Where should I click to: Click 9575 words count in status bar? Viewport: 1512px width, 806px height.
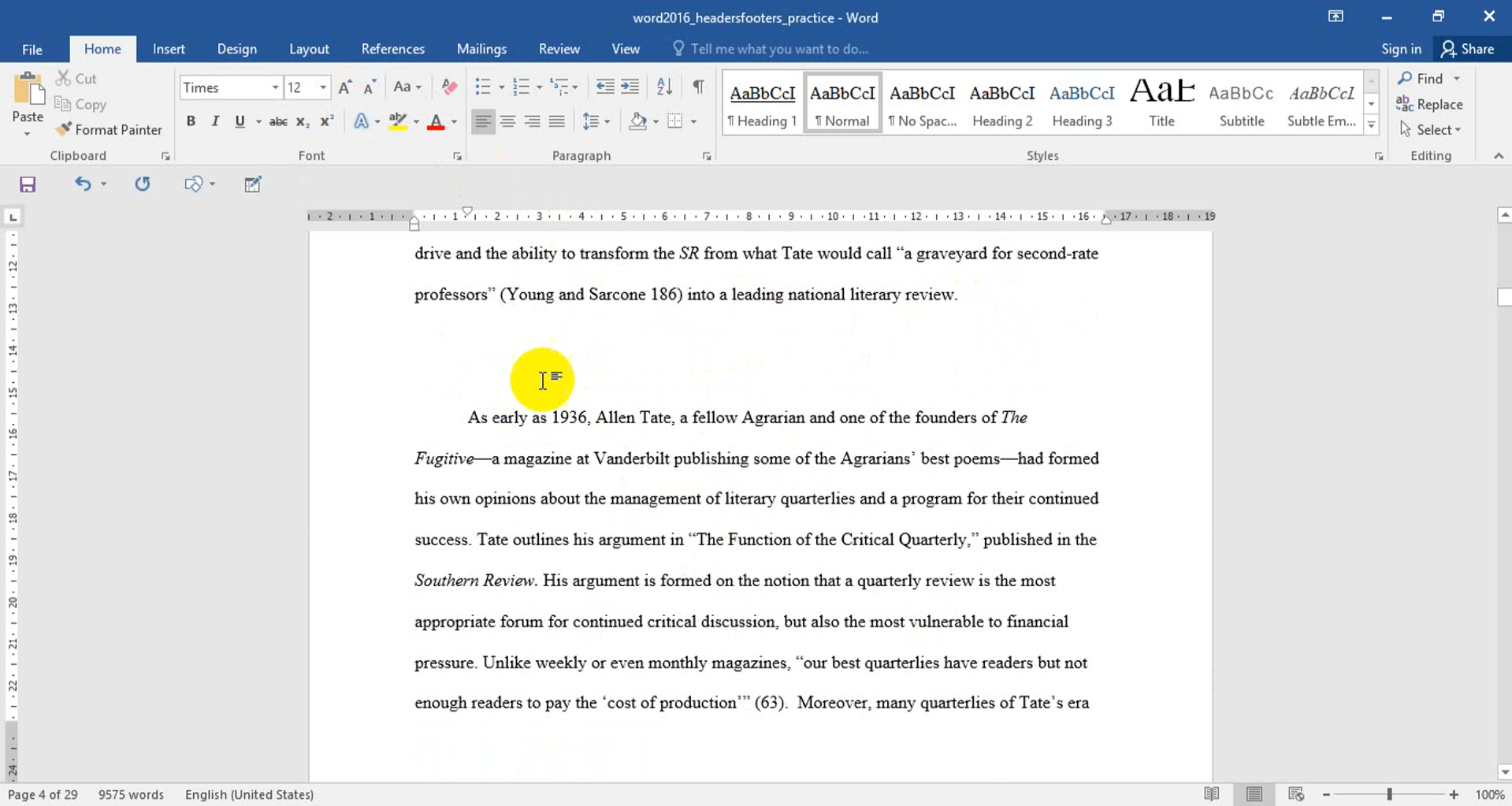click(x=131, y=794)
